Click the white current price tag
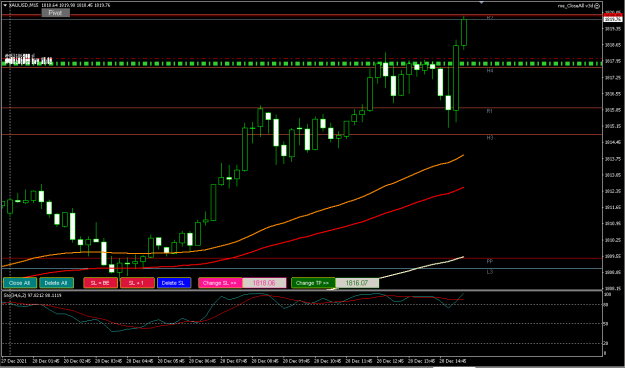 click(613, 19)
